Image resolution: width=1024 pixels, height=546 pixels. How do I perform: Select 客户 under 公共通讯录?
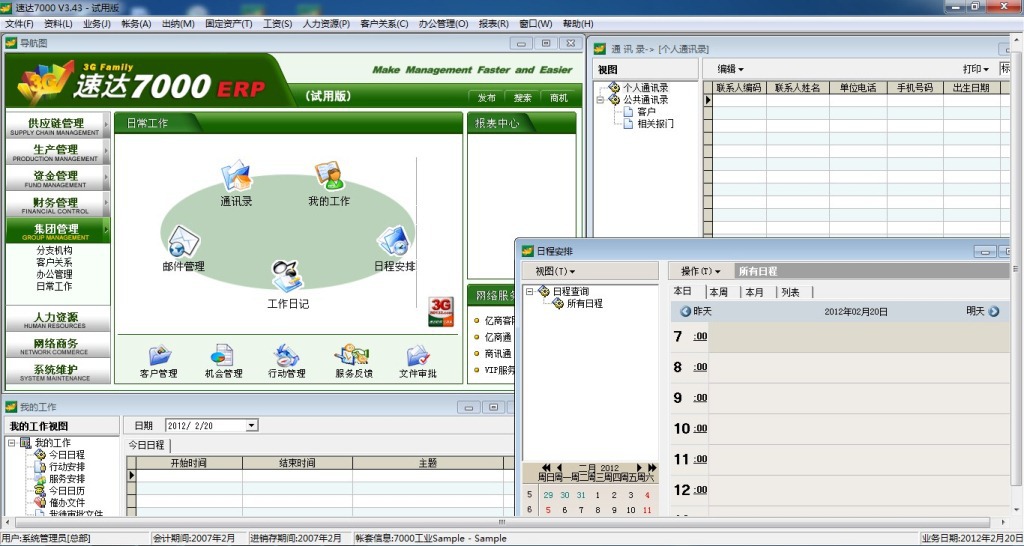pyautogui.click(x=647, y=112)
